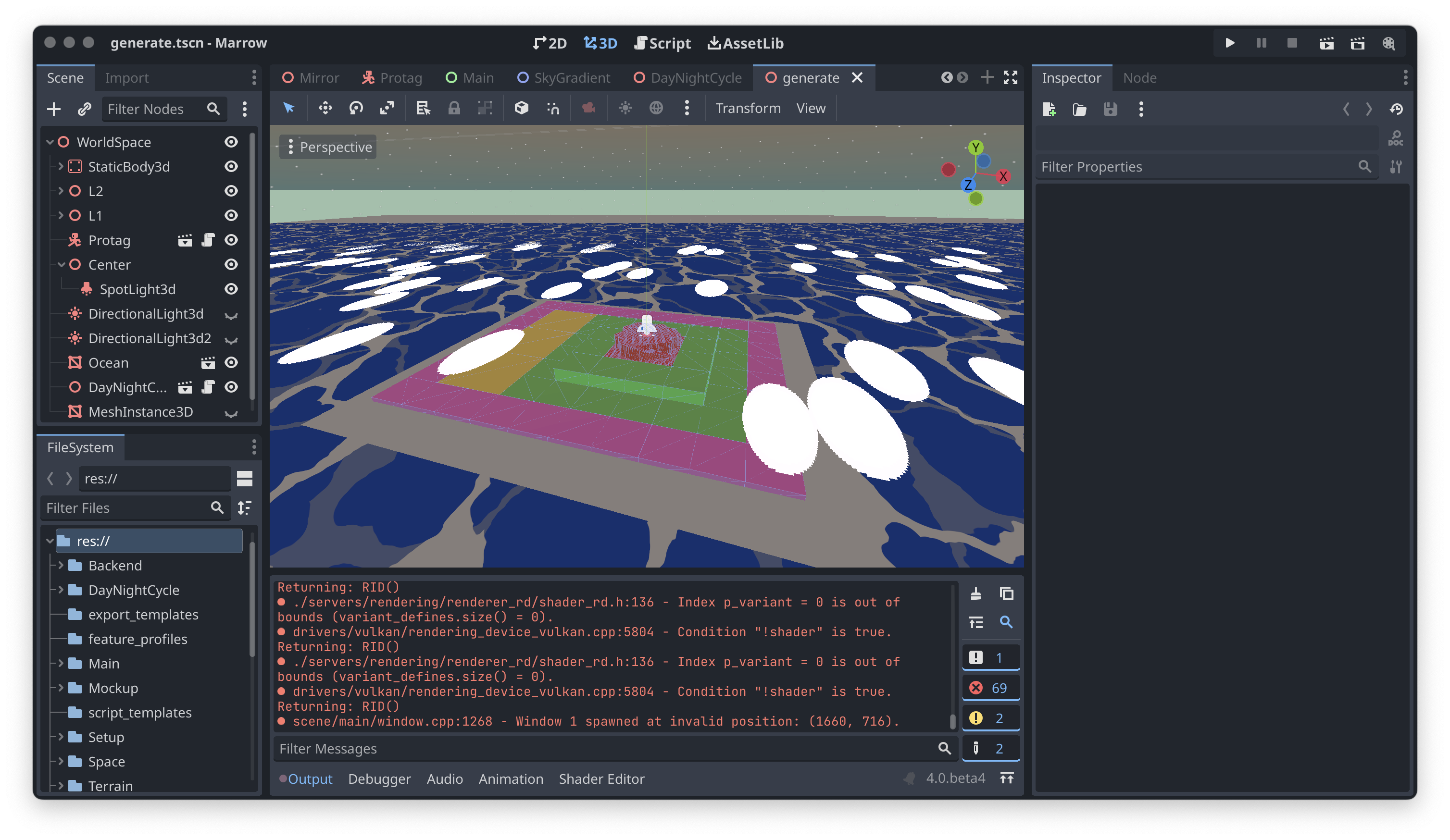Select the Rotate mode tool
This screenshot has width=1450, height=840.
[x=356, y=108]
